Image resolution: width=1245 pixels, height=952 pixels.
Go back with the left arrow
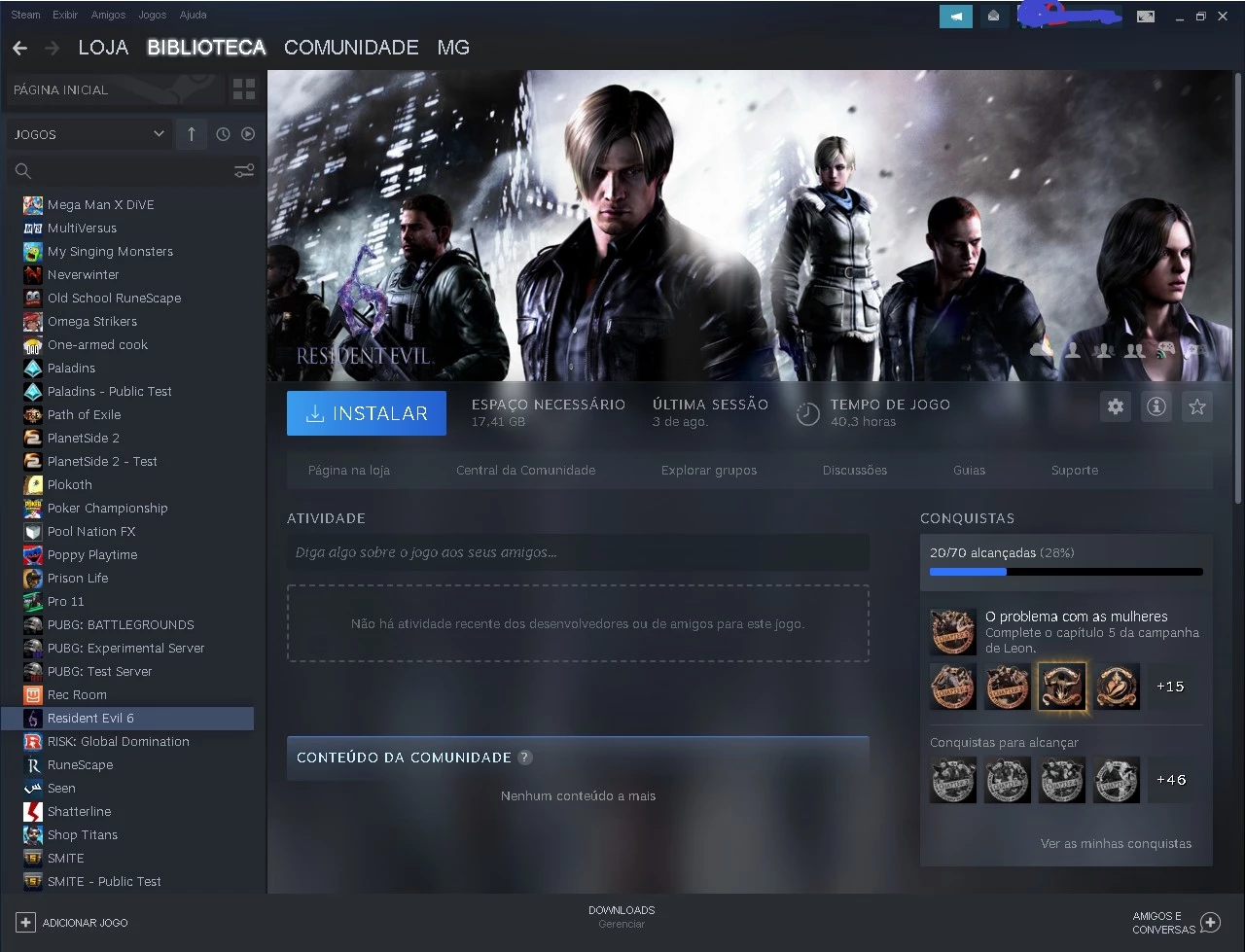click(19, 48)
